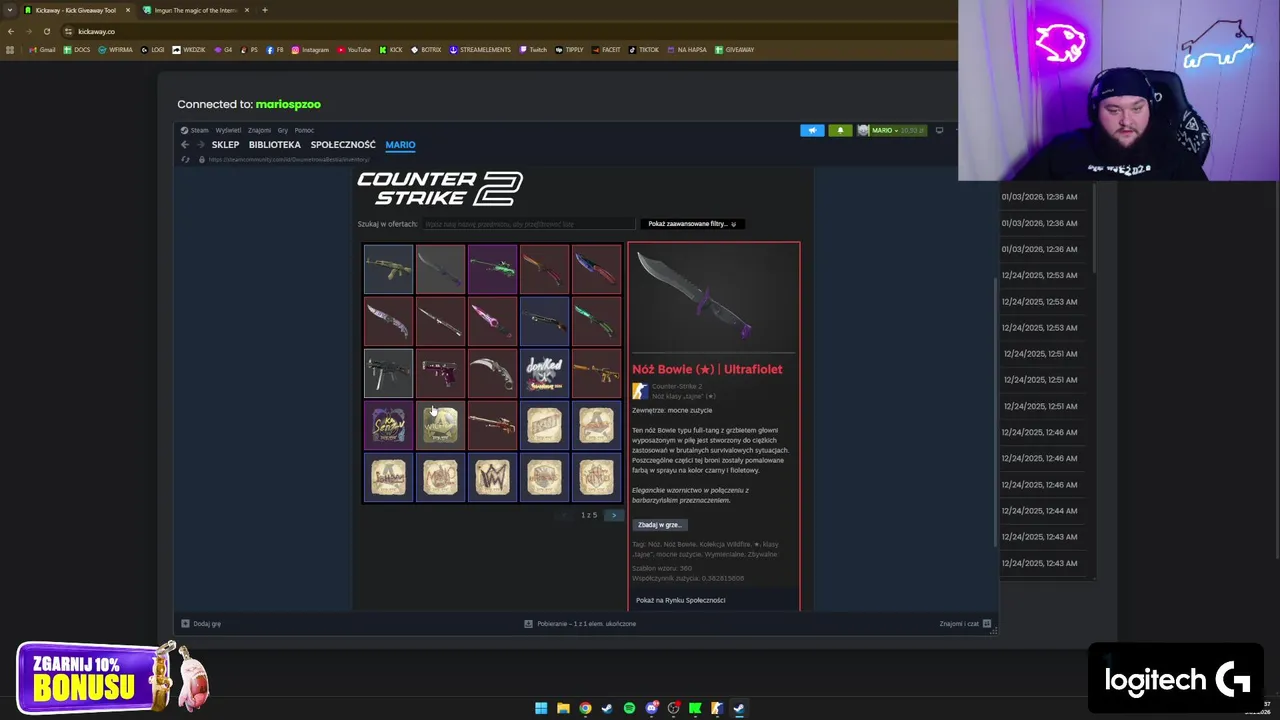Open the Znajomi menu in Steam
Image resolution: width=1280 pixels, height=720 pixels.
coord(259,130)
